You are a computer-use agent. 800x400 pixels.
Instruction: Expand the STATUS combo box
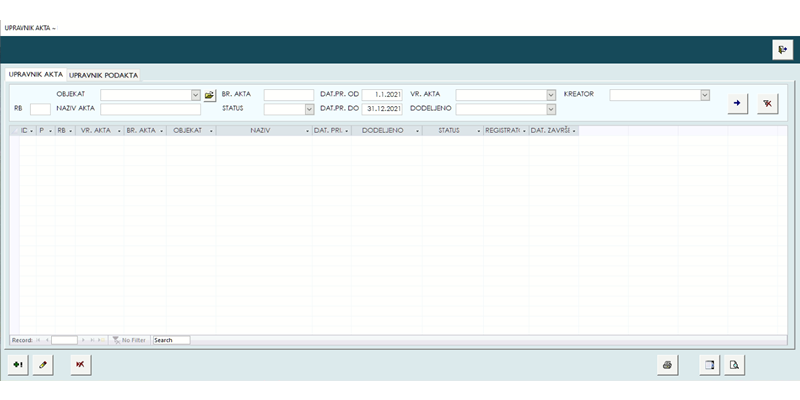pos(309,109)
